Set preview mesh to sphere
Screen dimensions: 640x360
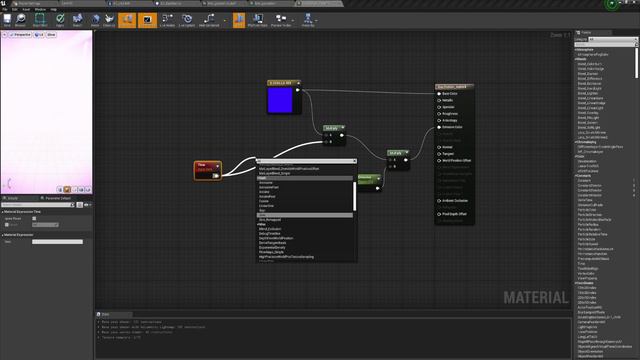67,189
